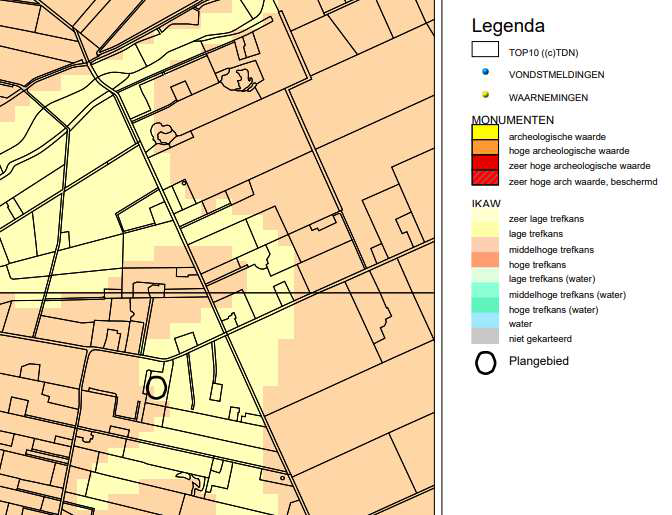Select the hatched red beschermd swatch
Viewport: 672px width, 515px height.
tap(485, 178)
